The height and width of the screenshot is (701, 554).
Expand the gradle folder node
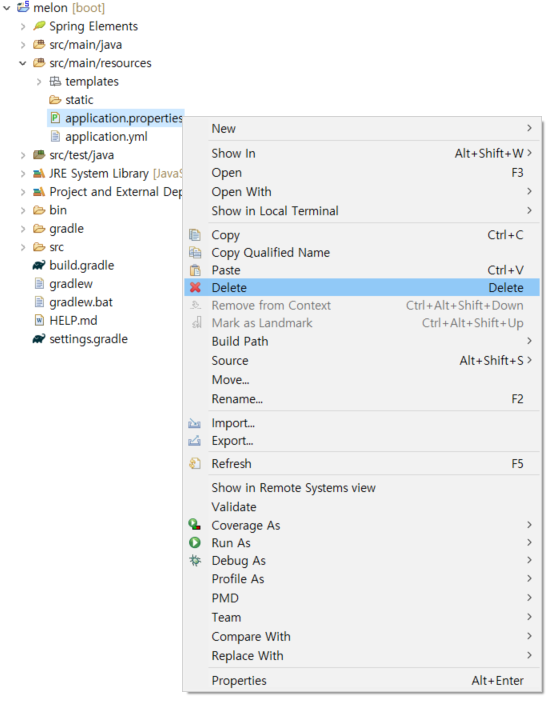pyautogui.click(x=23, y=229)
